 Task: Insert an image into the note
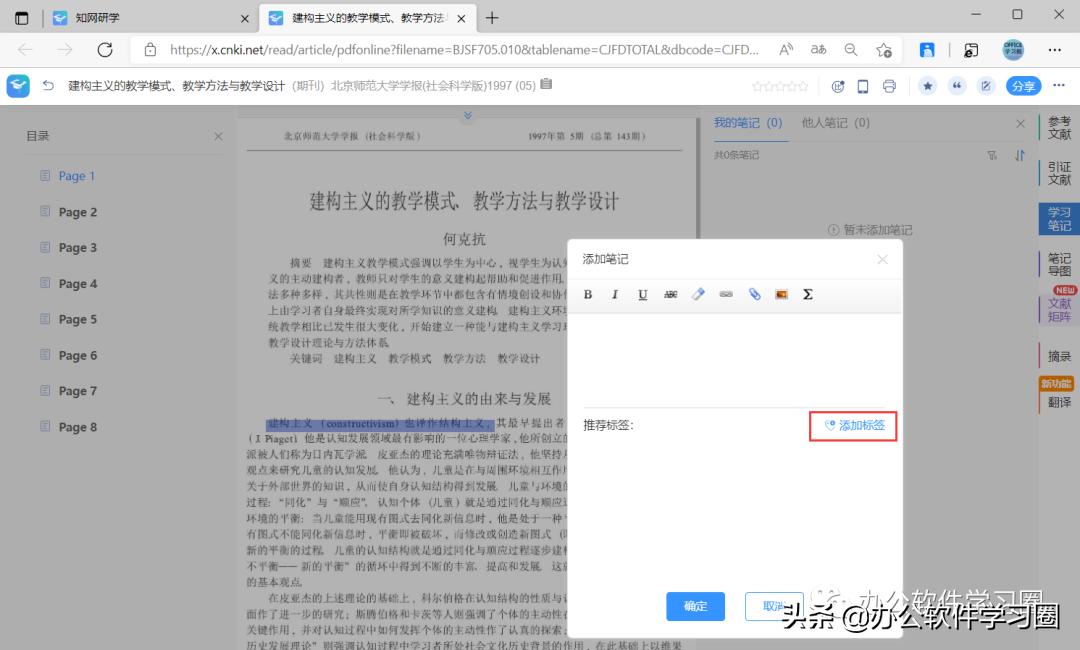[781, 294]
